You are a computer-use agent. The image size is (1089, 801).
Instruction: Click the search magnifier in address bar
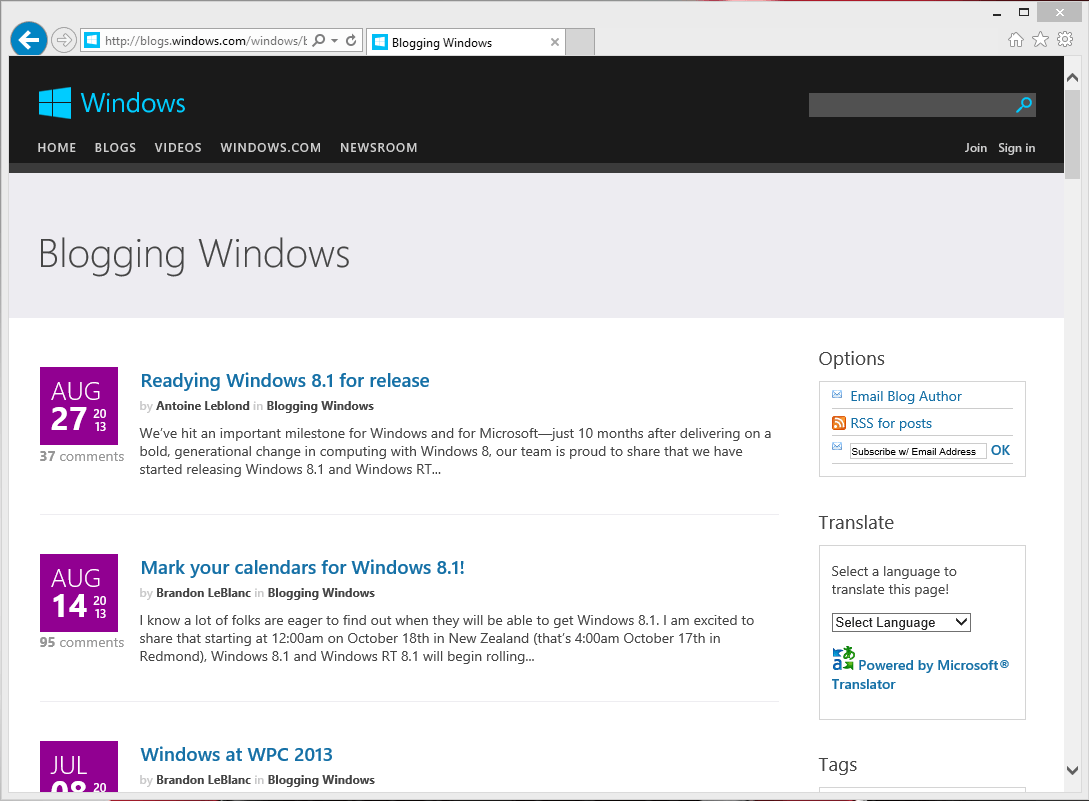click(319, 40)
